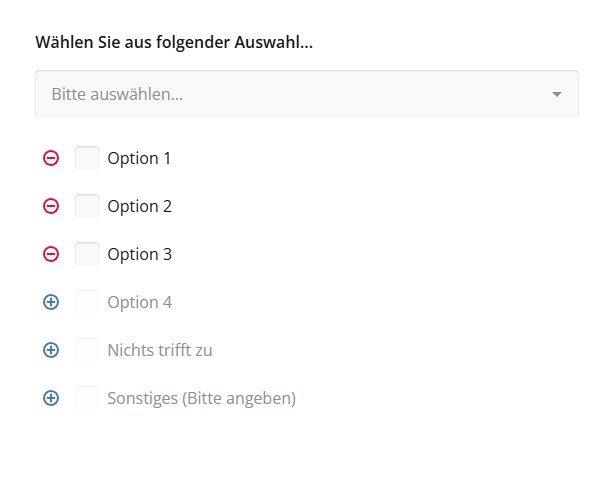Click the plus icon beside Nichts trifft zu
This screenshot has height=478, width=605.
tap(51, 350)
